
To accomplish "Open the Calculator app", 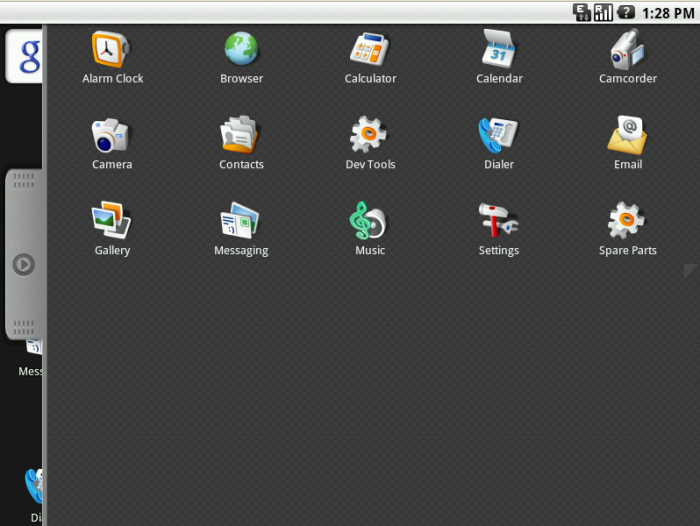I will [370, 57].
